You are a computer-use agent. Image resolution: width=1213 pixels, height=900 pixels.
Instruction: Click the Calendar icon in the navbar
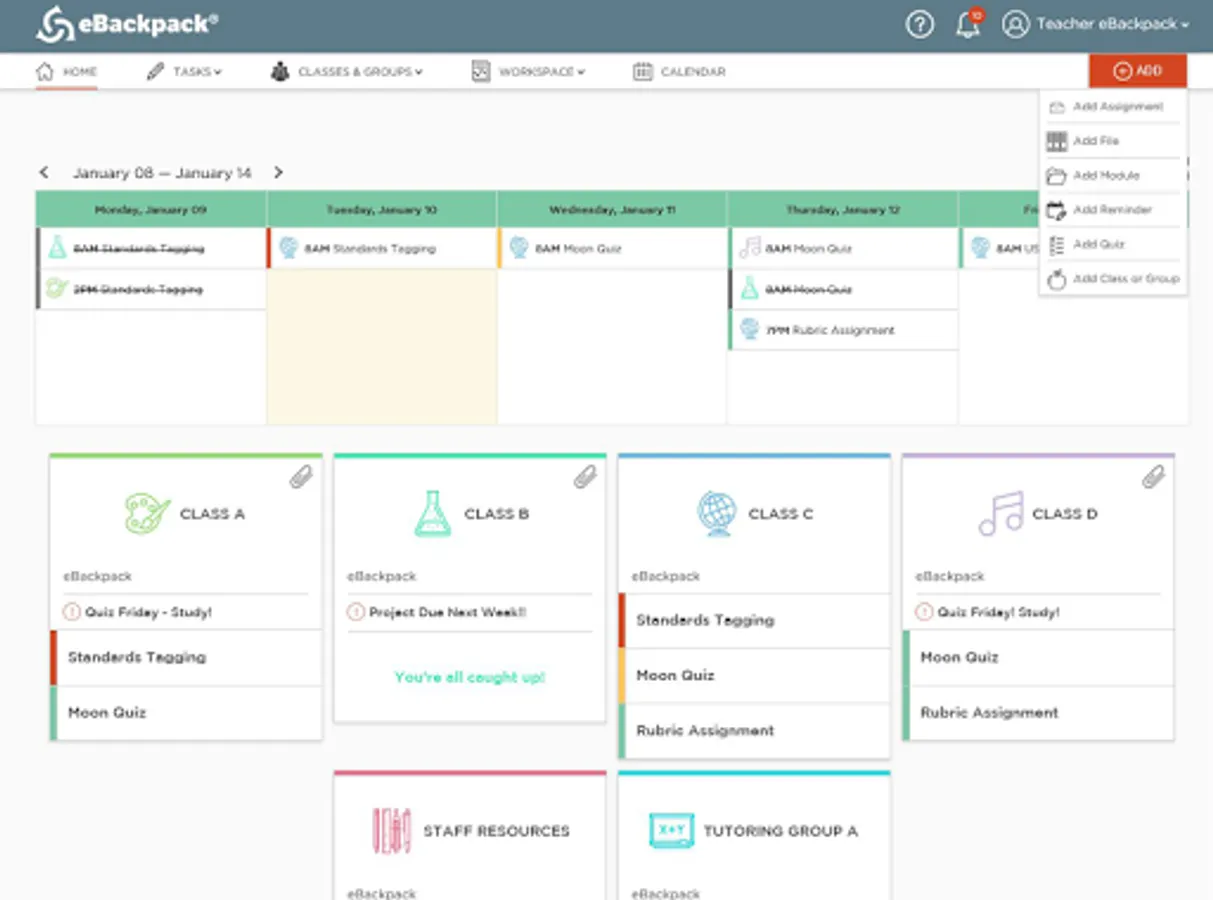(x=643, y=72)
